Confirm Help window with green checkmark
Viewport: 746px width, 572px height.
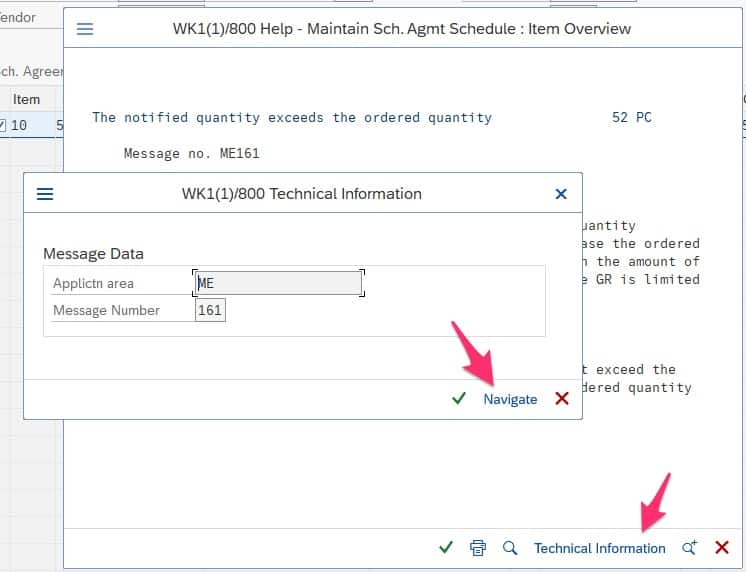pos(446,548)
